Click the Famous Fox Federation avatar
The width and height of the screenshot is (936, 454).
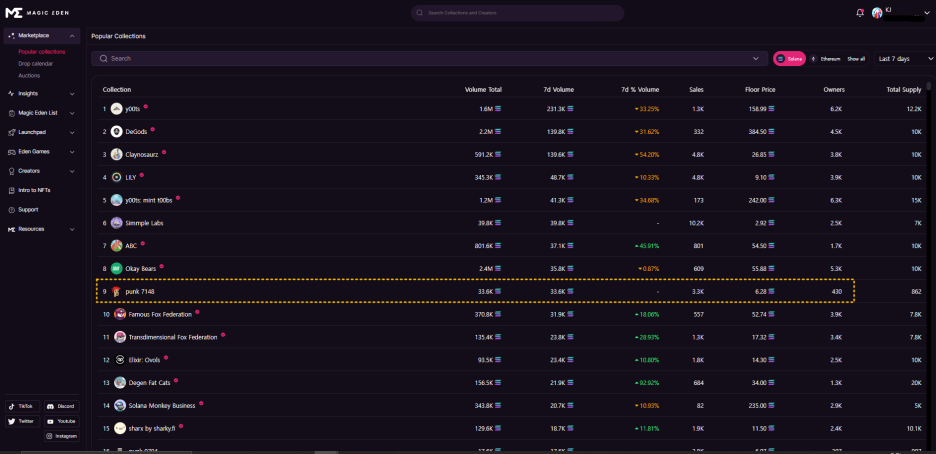[120, 314]
